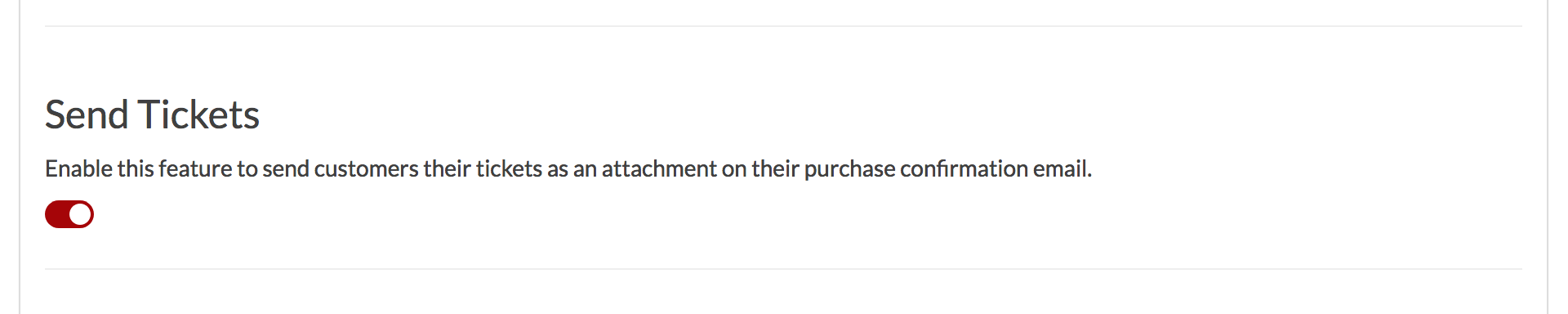Click the phrase 'purchase confirmation email'
Screen dimensions: 1568x314
click(947, 168)
